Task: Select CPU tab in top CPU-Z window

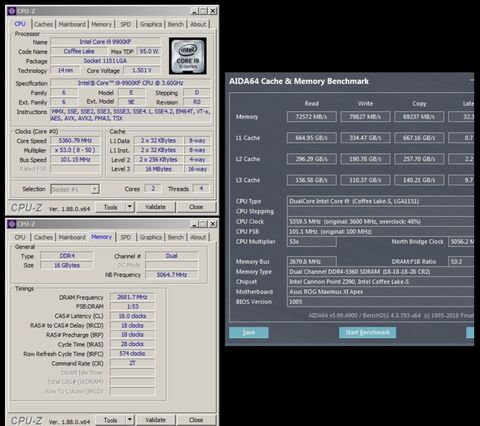Action: [x=20, y=24]
